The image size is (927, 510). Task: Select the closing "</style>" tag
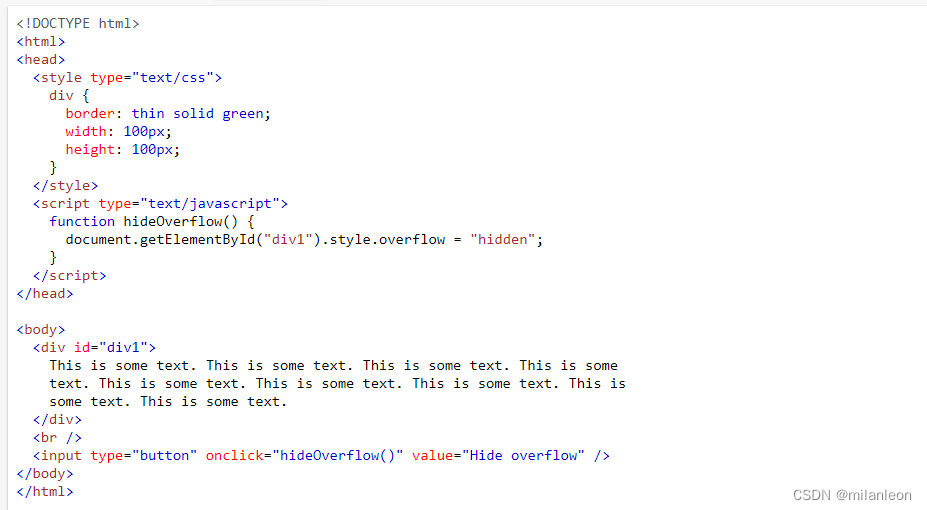click(66, 186)
